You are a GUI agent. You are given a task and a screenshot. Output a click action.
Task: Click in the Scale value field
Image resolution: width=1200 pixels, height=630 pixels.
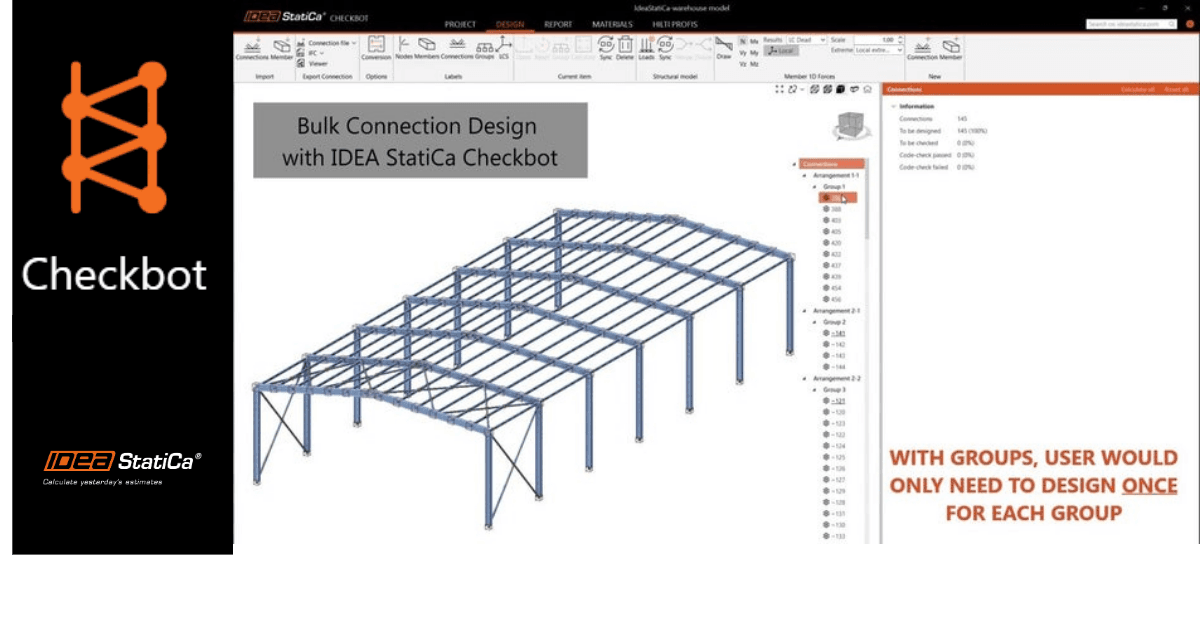(878, 39)
